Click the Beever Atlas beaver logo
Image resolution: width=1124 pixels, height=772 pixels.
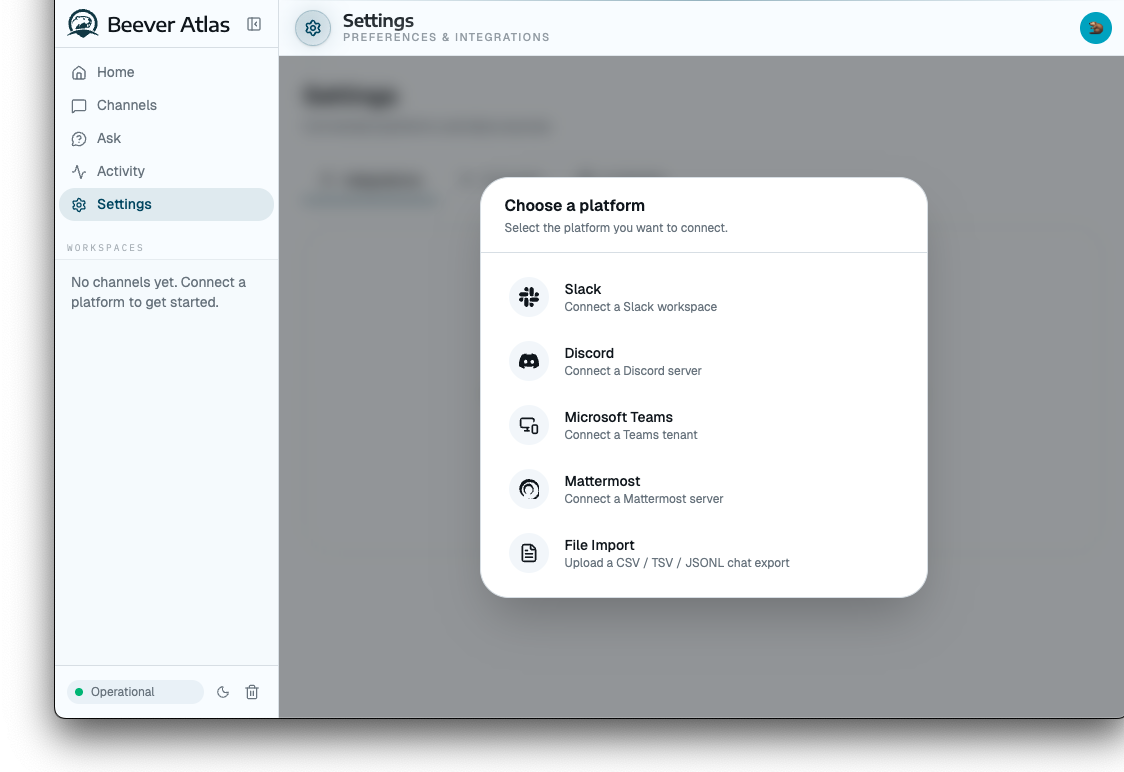[83, 24]
